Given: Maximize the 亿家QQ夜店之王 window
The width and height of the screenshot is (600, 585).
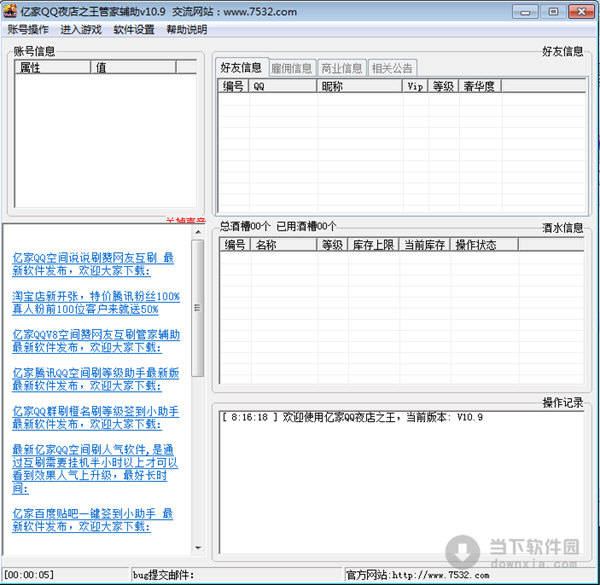Looking at the screenshot, I should (553, 11).
